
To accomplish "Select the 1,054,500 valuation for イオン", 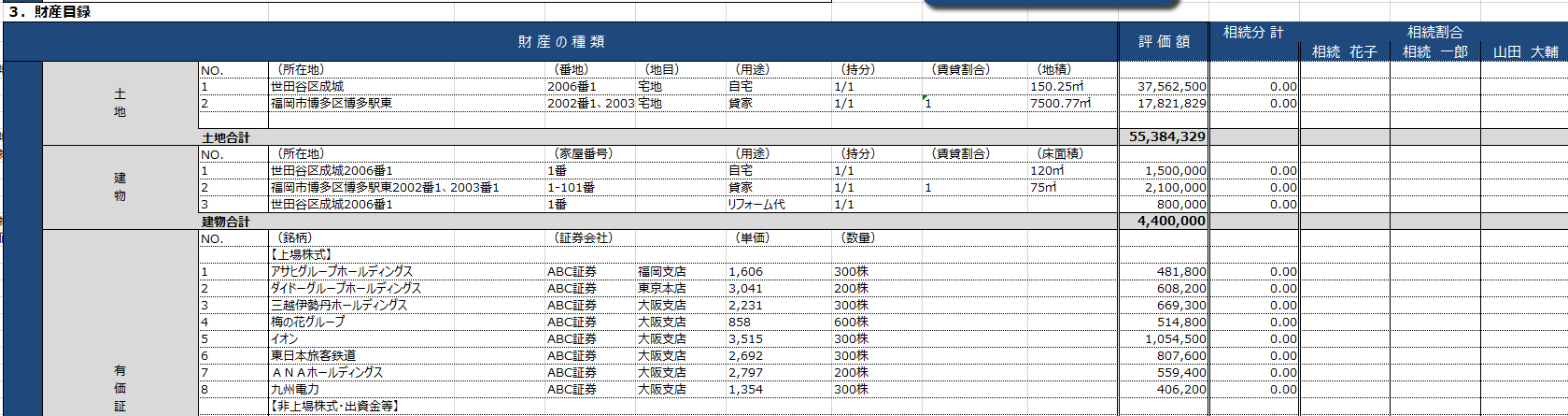I will (1175, 339).
